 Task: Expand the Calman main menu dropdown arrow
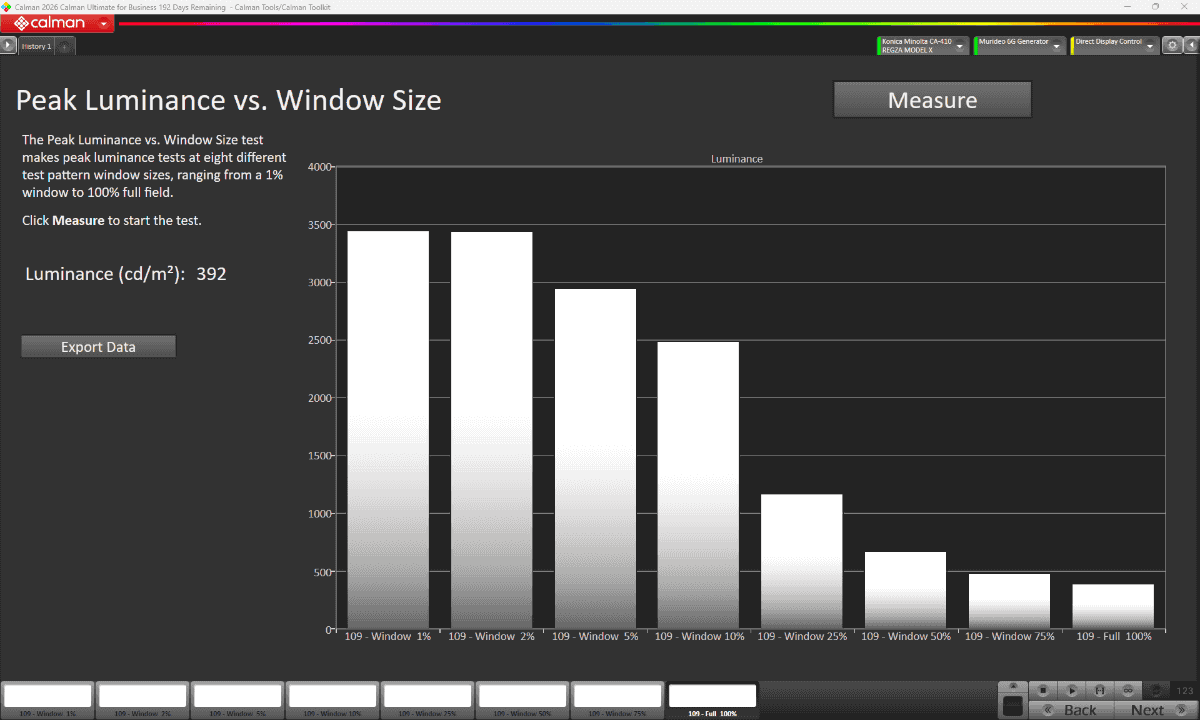coord(104,23)
